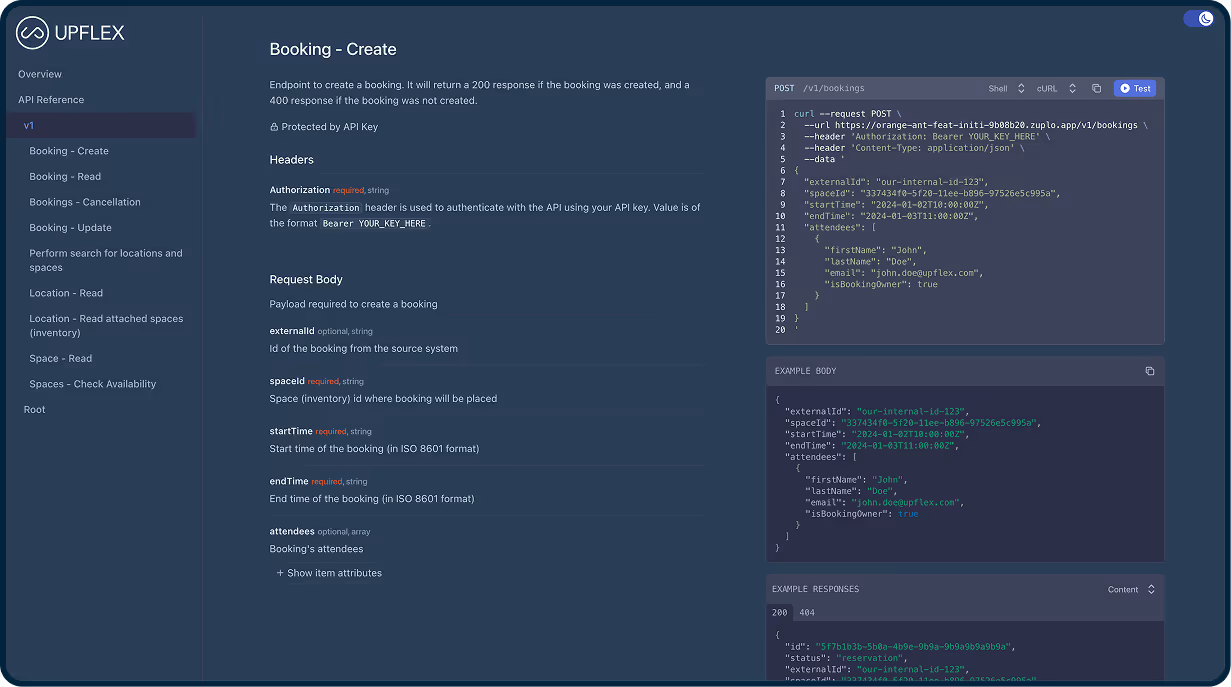Switch to the 200 response tab
Screen dimensions: 1231x687
tap(780, 611)
